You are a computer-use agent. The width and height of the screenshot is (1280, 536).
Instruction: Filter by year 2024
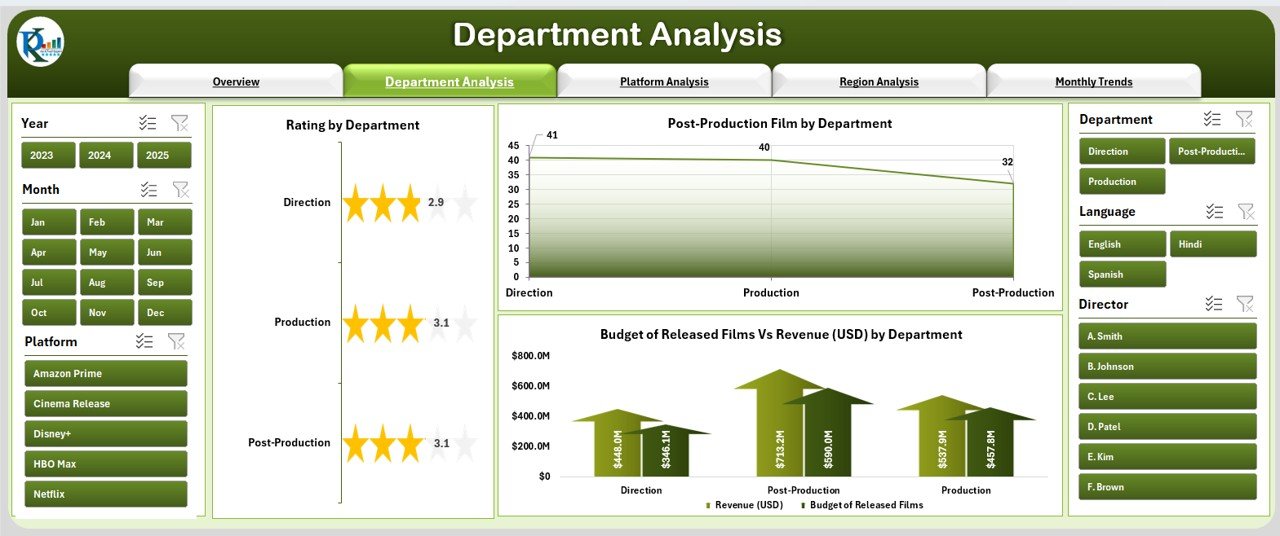click(x=99, y=155)
